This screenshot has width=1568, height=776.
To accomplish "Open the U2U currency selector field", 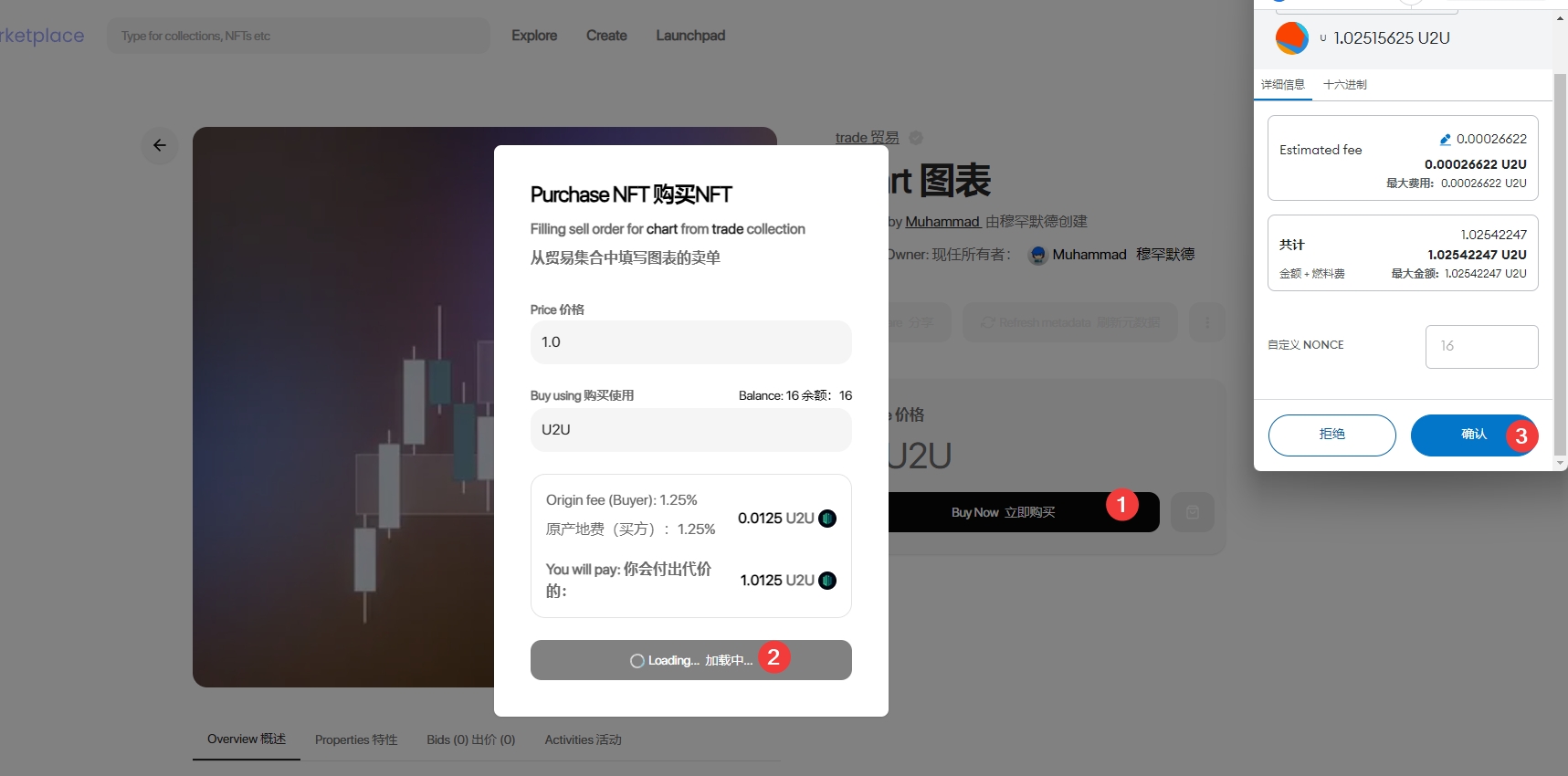I will 690,430.
